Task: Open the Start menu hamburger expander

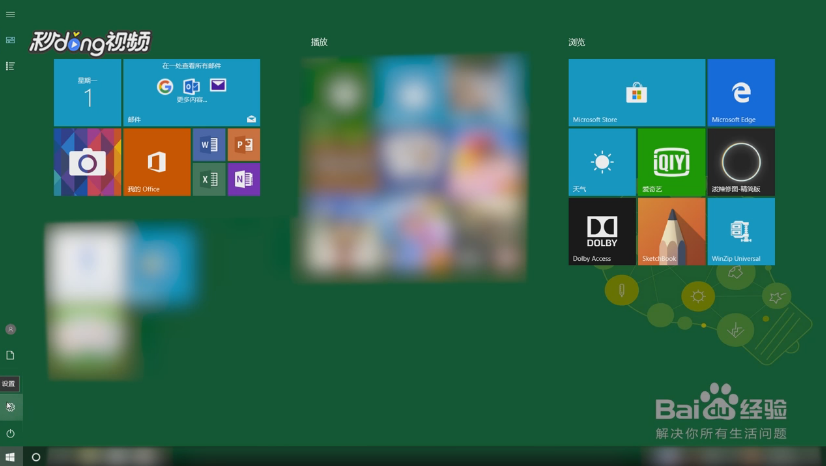Action: point(10,14)
